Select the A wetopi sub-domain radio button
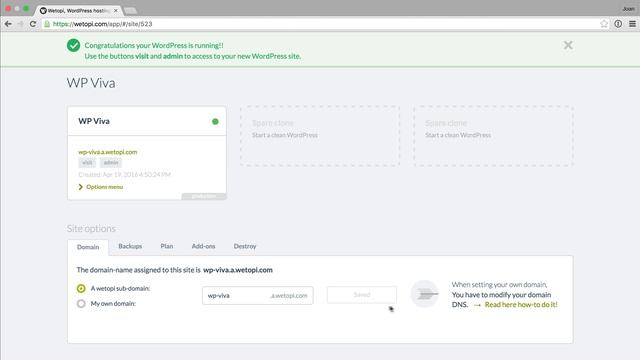 point(81,289)
